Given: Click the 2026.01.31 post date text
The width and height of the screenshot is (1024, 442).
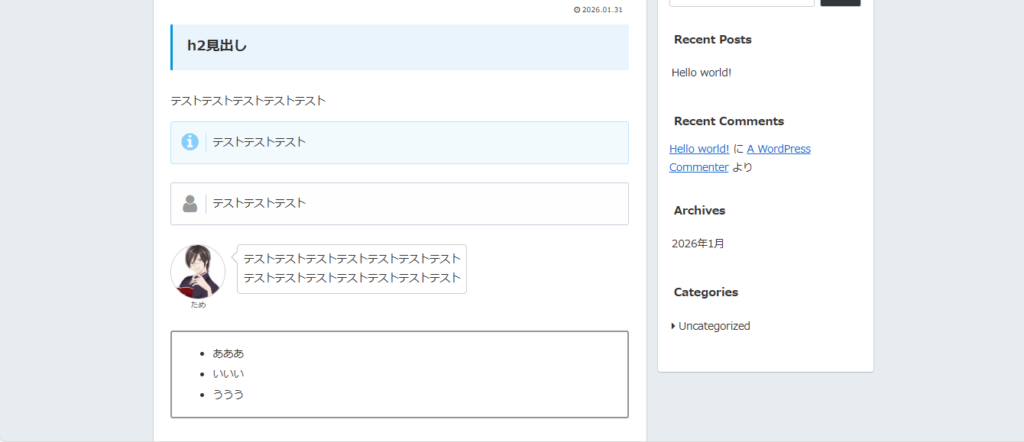Looking at the screenshot, I should [x=602, y=10].
